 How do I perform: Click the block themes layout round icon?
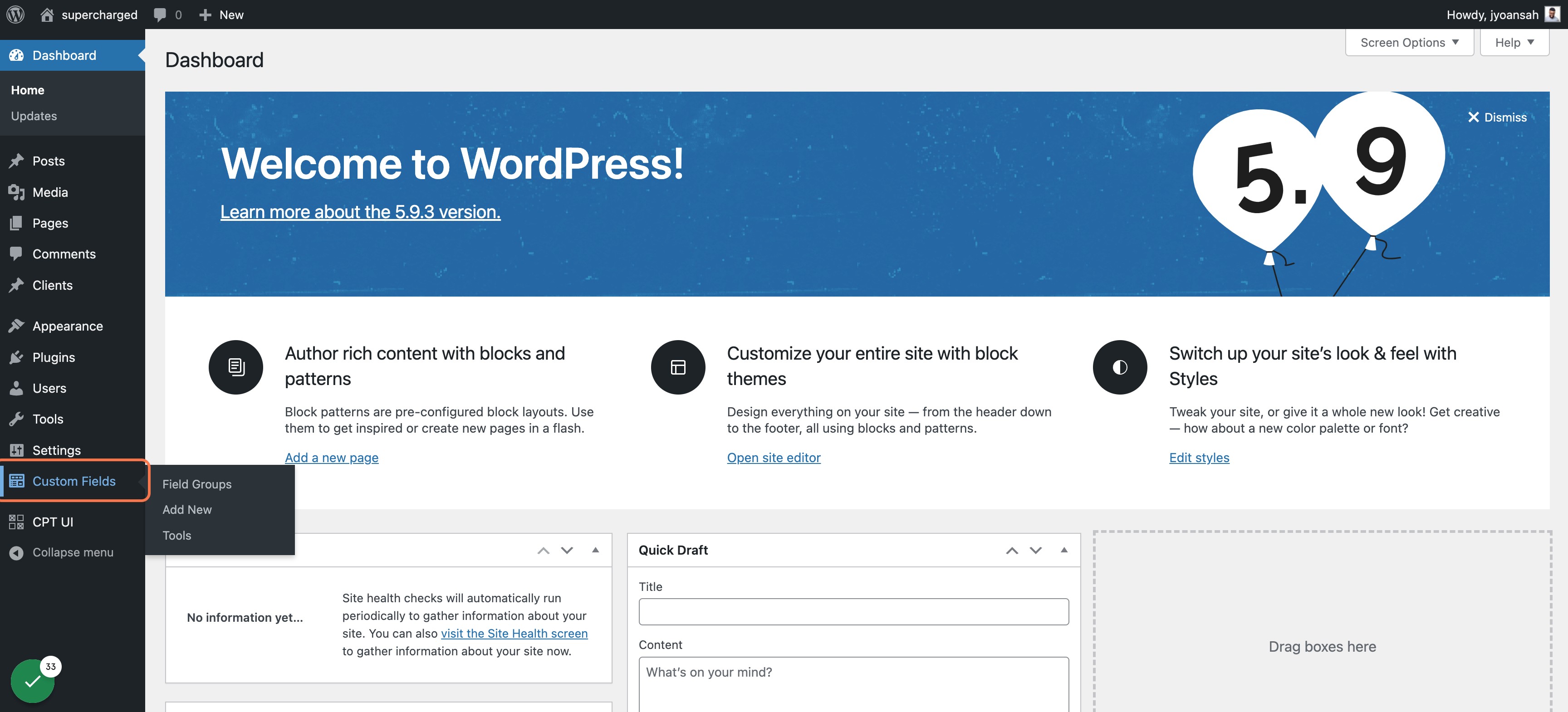tap(677, 367)
